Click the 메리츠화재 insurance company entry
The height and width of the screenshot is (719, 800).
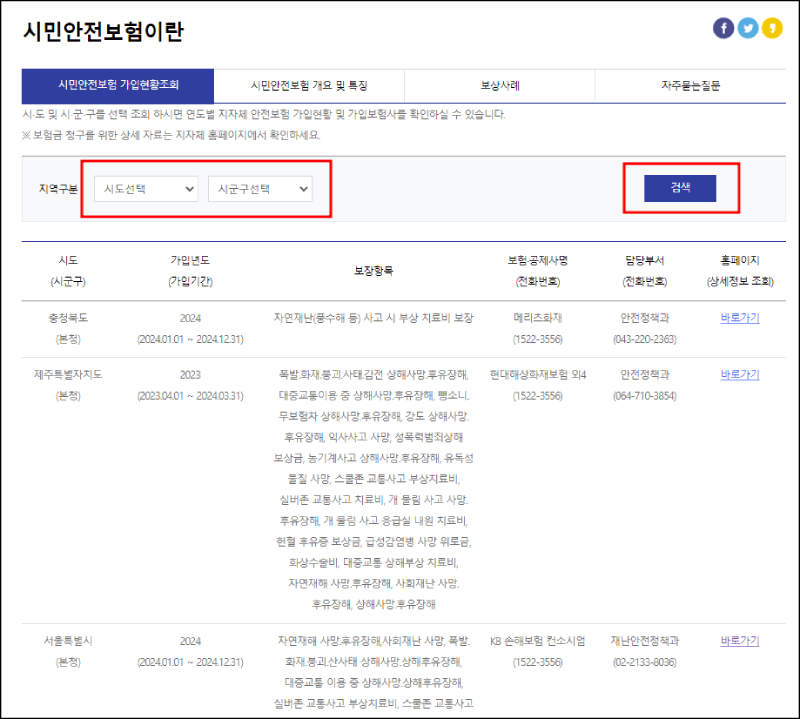(540, 317)
